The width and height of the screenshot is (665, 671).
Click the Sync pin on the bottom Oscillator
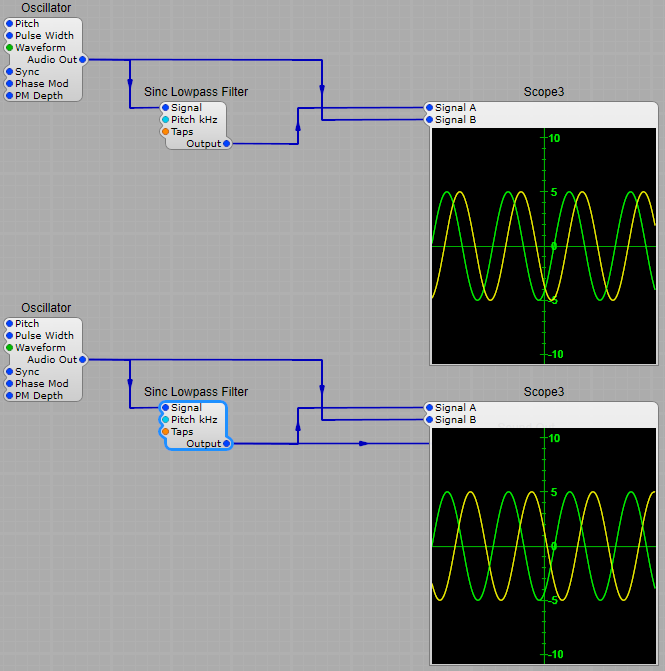click(x=10, y=371)
